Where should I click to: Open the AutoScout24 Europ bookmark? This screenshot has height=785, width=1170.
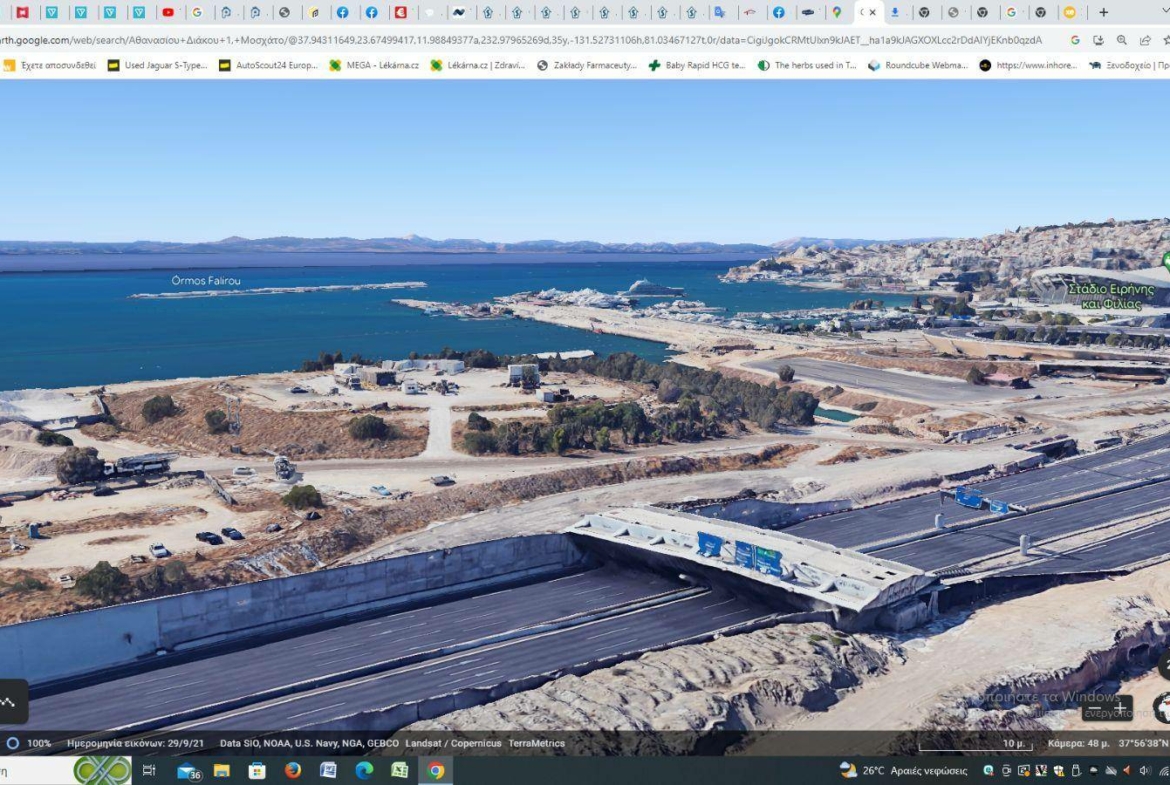tap(268, 65)
